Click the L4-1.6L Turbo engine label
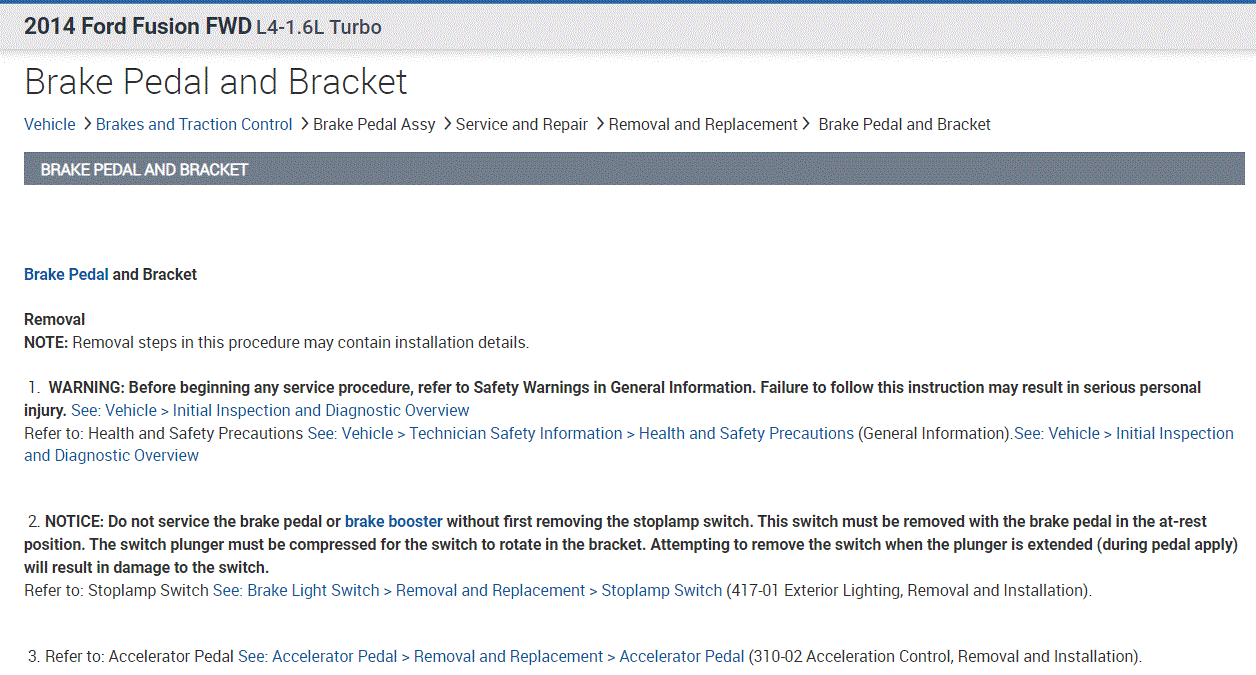Screen dimensions: 1256x675 coord(319,28)
